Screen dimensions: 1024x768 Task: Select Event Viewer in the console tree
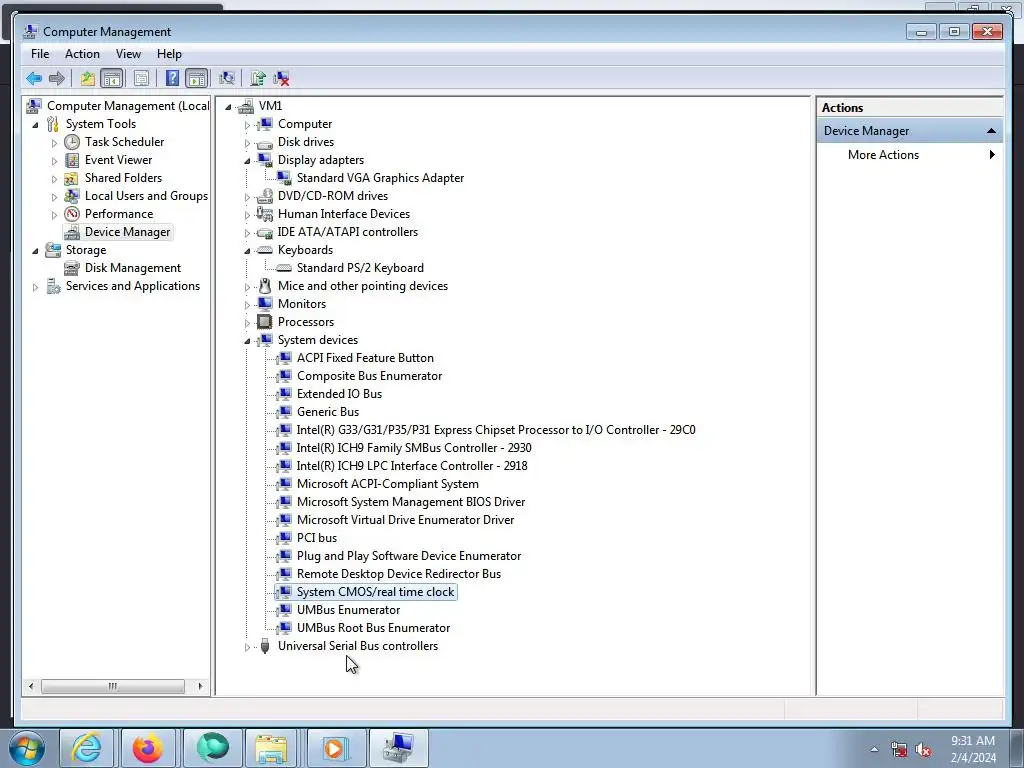[x=118, y=160]
